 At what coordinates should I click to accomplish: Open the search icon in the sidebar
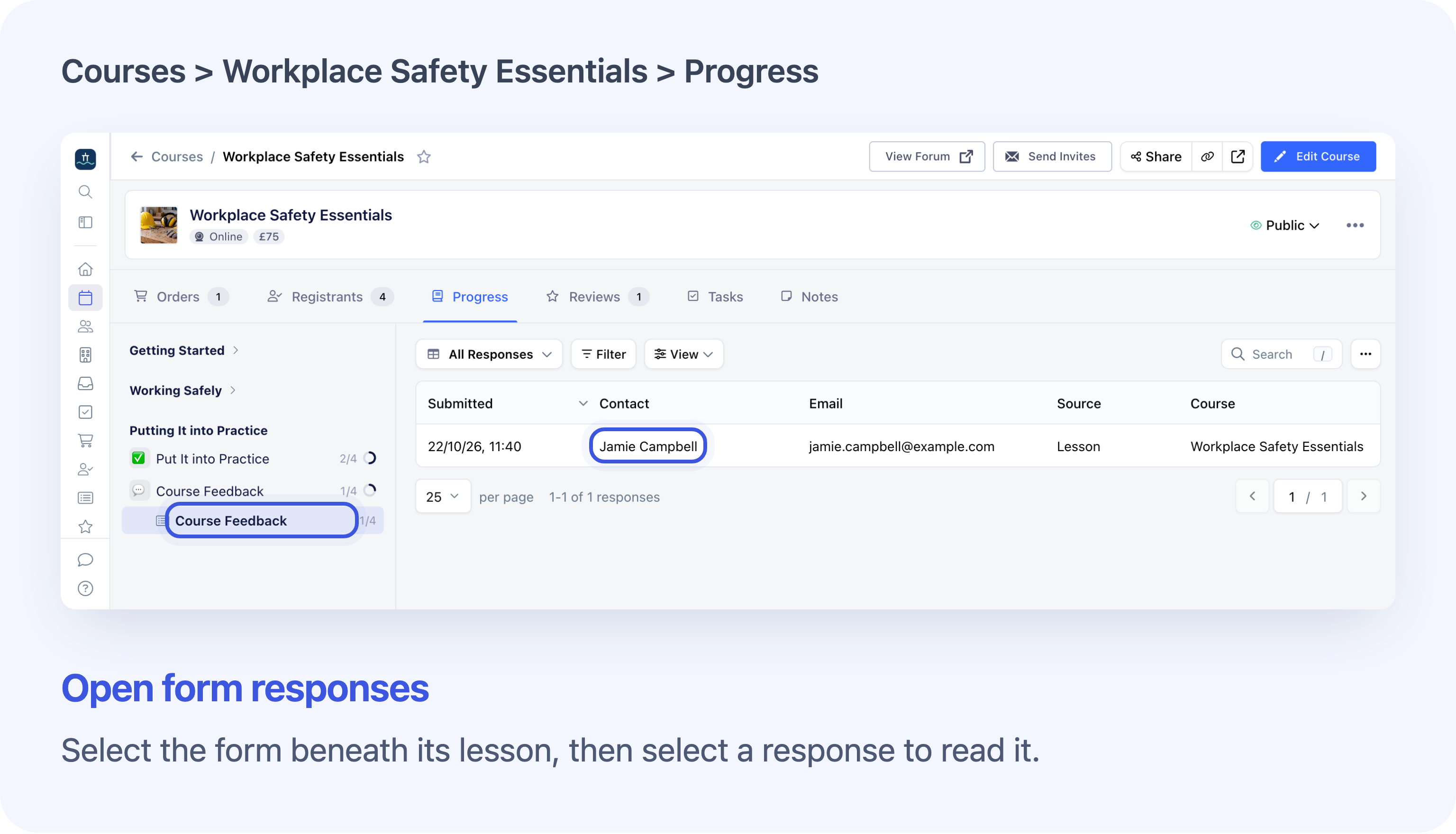tap(85, 191)
